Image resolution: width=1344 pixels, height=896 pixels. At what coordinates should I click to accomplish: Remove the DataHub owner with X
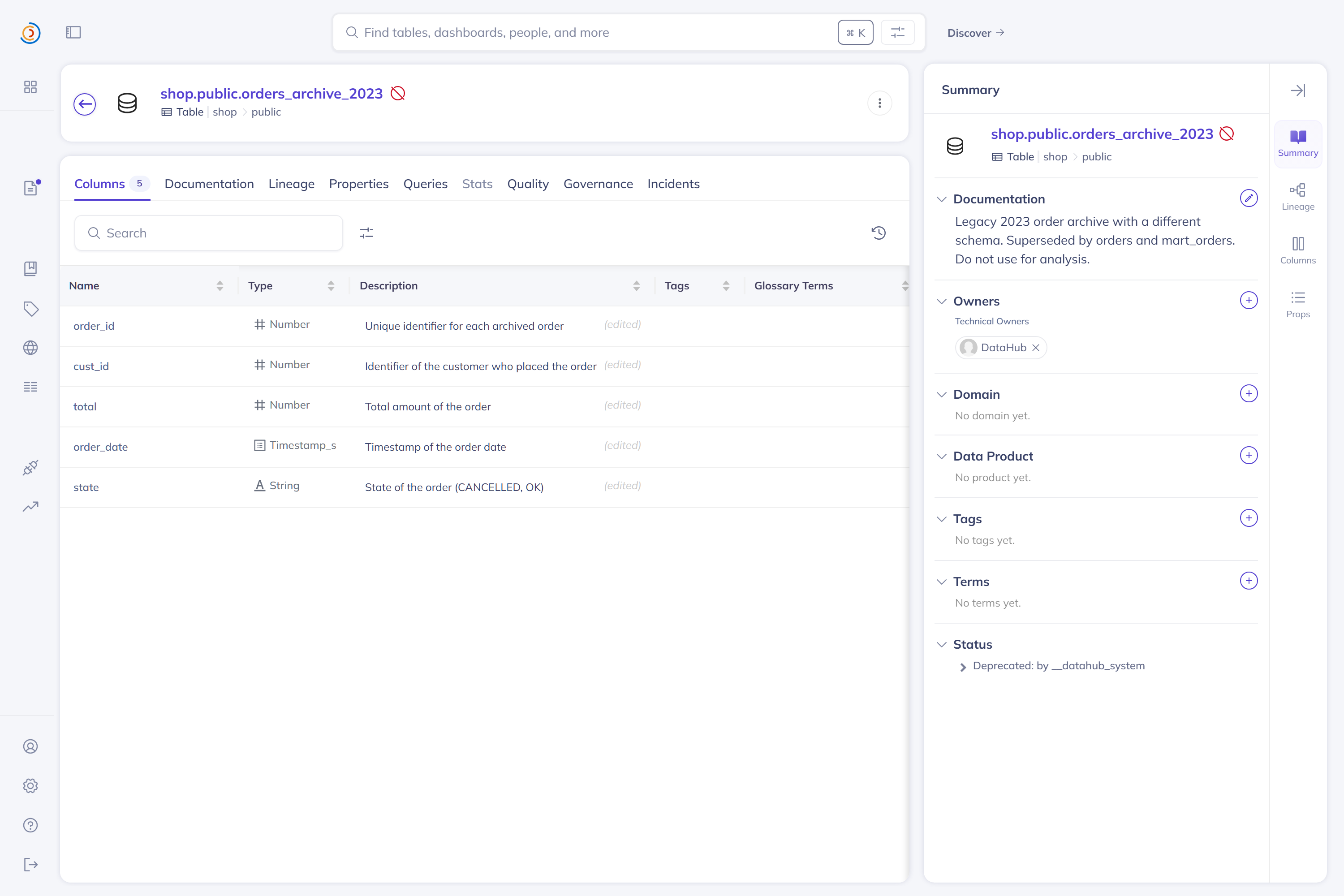point(1035,348)
